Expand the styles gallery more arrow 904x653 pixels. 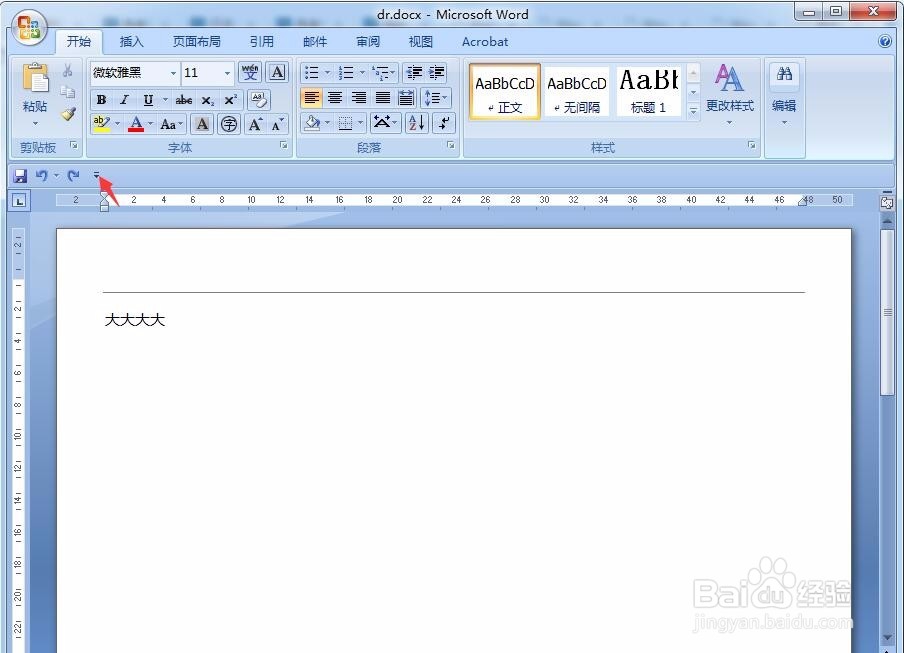pyautogui.click(x=694, y=110)
